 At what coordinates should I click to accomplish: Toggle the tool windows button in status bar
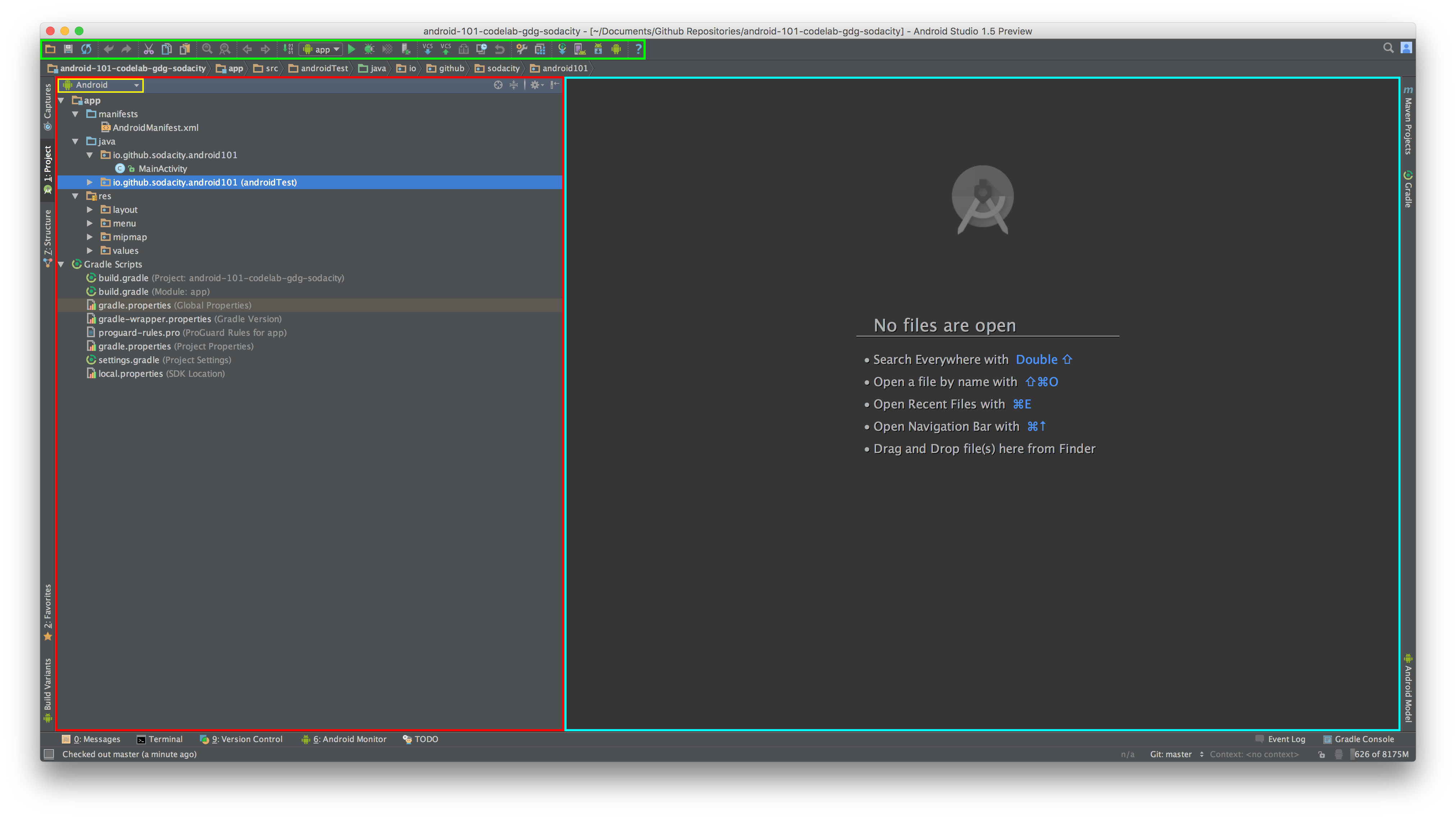[x=49, y=754]
